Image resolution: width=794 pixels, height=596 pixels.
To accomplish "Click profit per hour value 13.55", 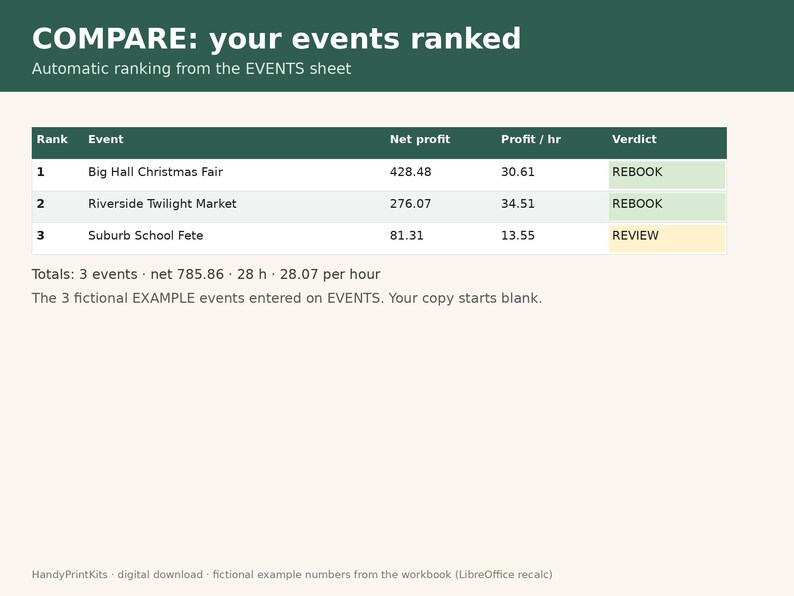I will [518, 236].
